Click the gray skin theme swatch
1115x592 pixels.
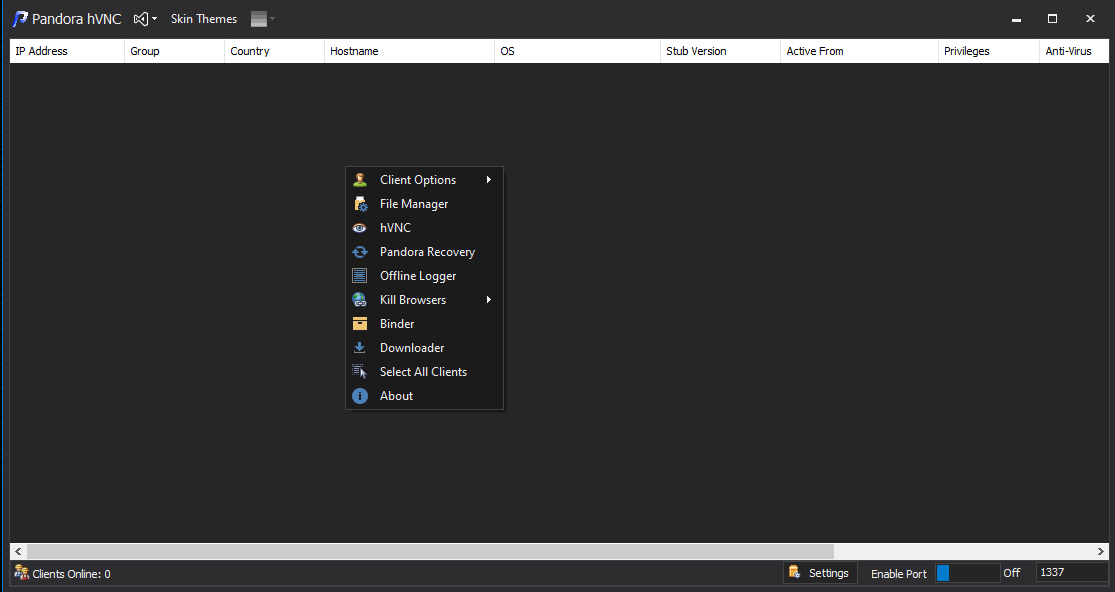(259, 19)
